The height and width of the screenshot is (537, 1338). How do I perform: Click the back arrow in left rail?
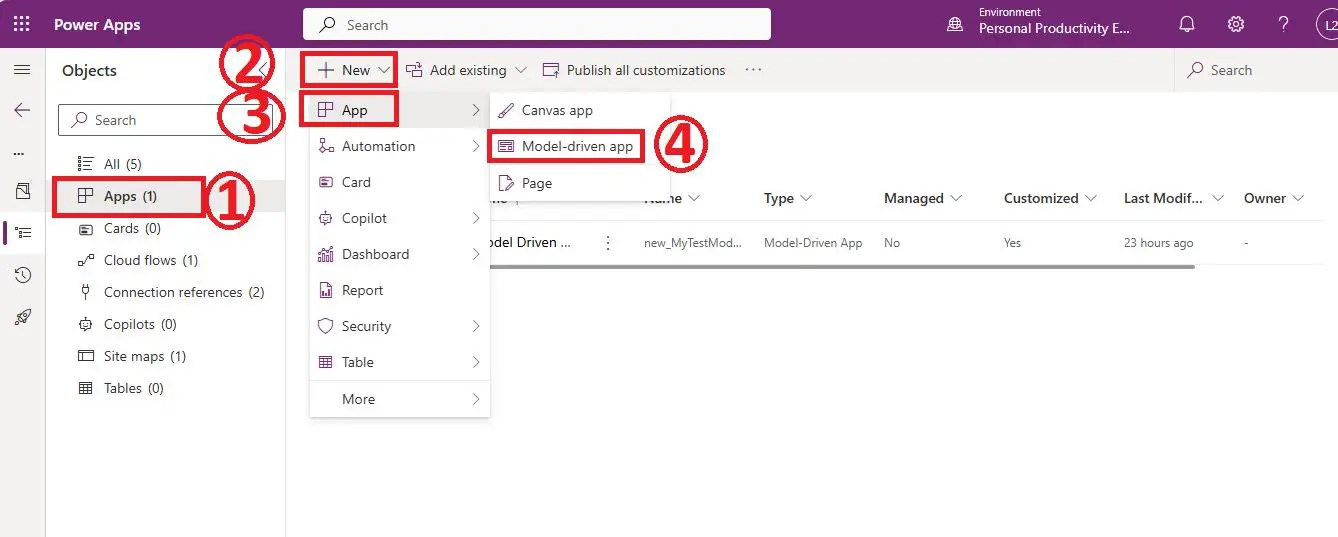(x=22, y=110)
